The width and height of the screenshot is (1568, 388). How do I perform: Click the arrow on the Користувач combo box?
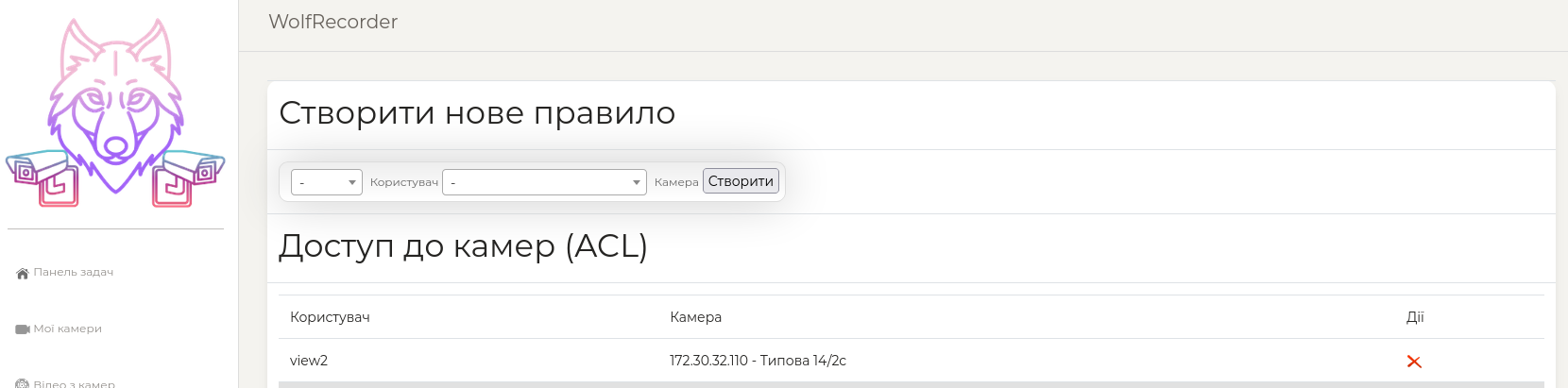click(352, 182)
